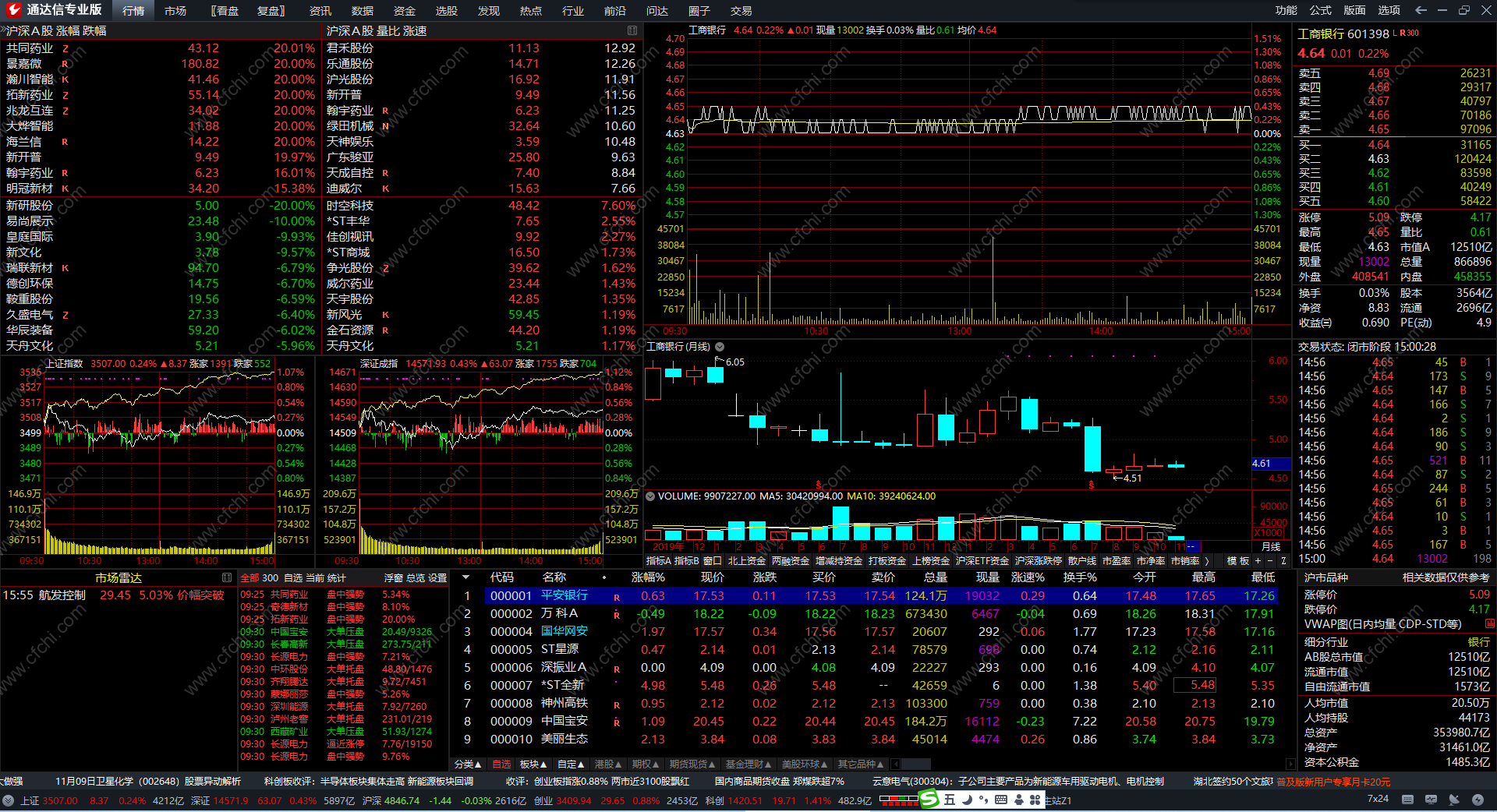Open panel layout icon in 量比 涨速 header
The width and height of the screenshot is (1497, 812).
[x=632, y=30]
